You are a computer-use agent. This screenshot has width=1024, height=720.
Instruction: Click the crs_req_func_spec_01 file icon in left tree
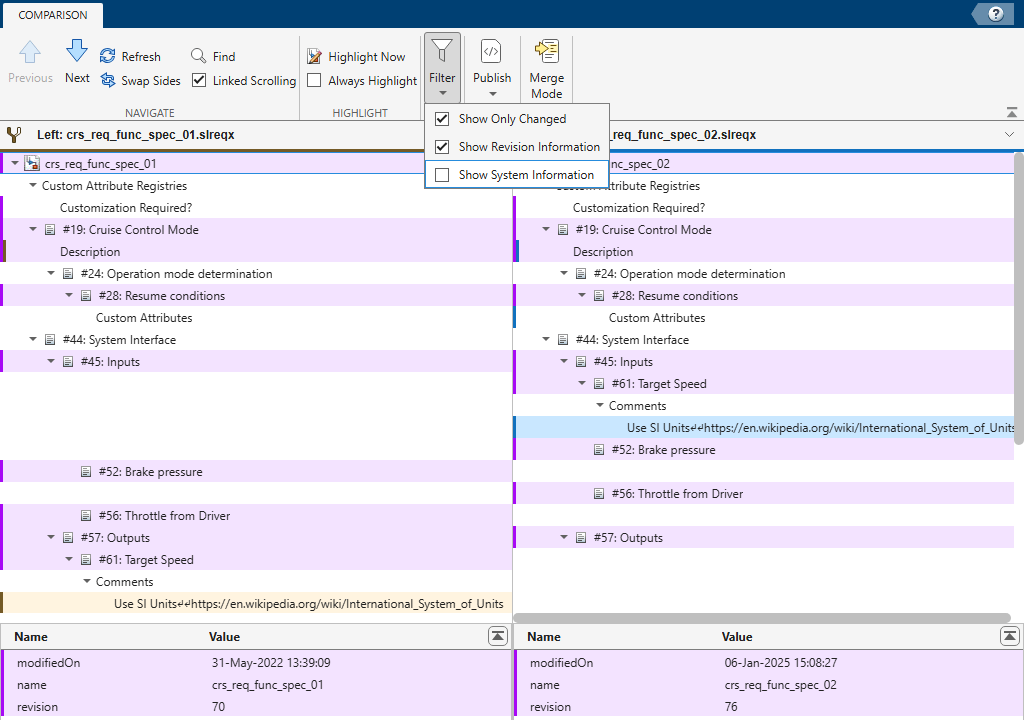[32, 163]
